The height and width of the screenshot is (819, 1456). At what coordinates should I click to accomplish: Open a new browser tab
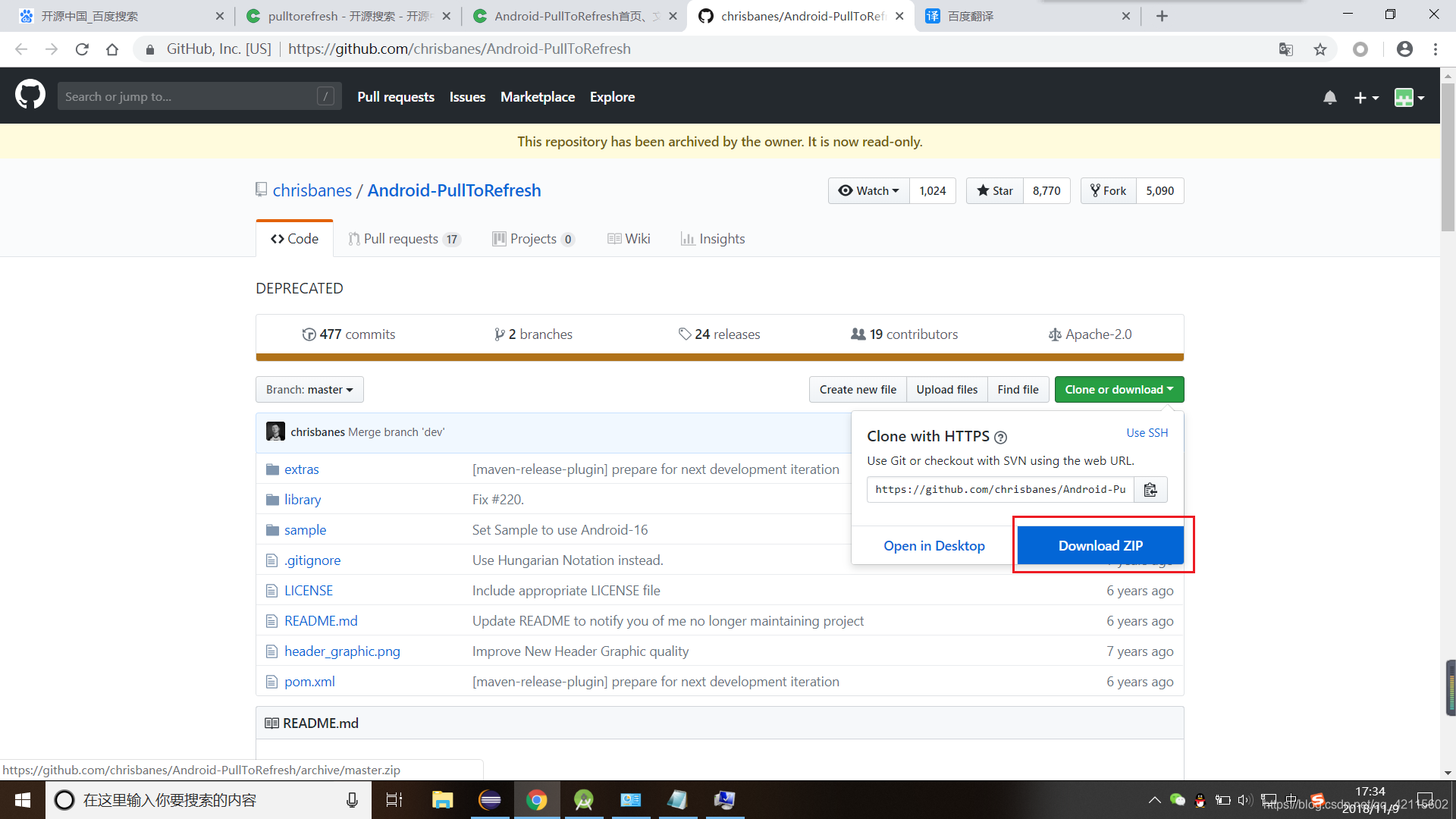click(1162, 16)
